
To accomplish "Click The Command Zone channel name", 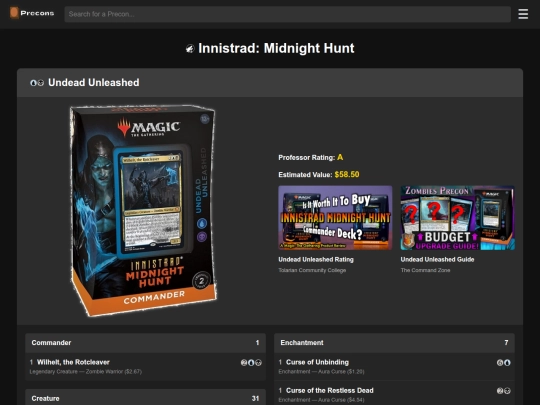I will tap(425, 270).
